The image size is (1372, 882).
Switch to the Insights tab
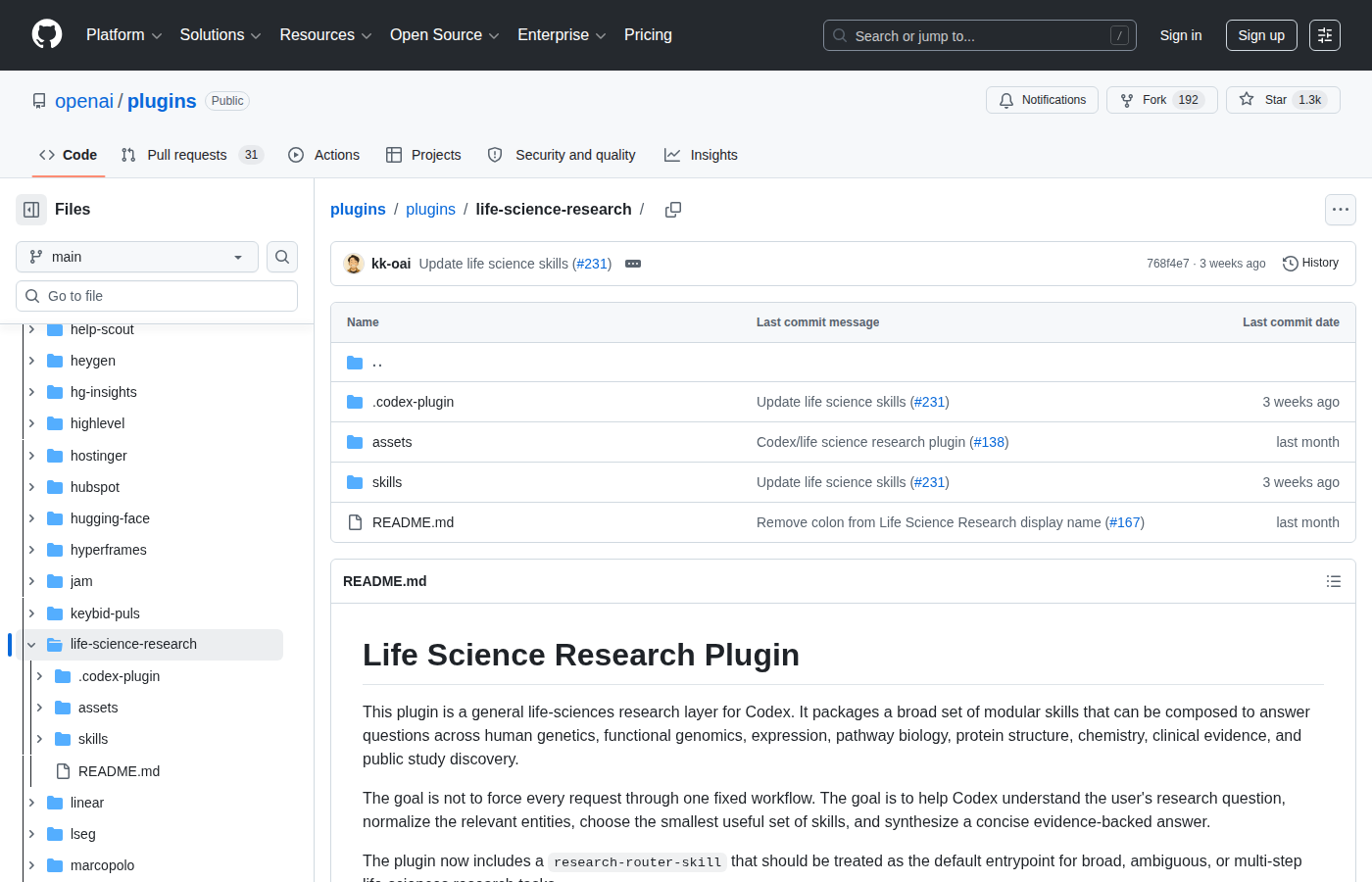(x=701, y=155)
